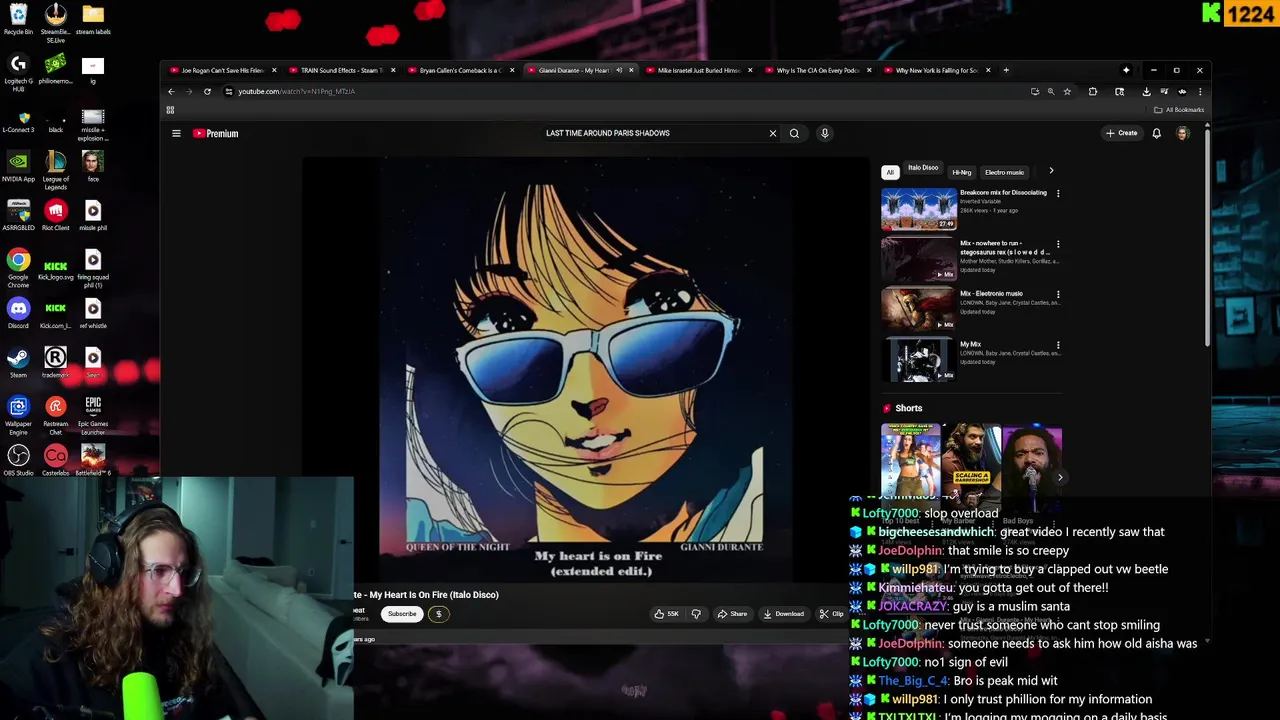Click the YouTube Premium logo
The height and width of the screenshot is (720, 1280).
[215, 133]
